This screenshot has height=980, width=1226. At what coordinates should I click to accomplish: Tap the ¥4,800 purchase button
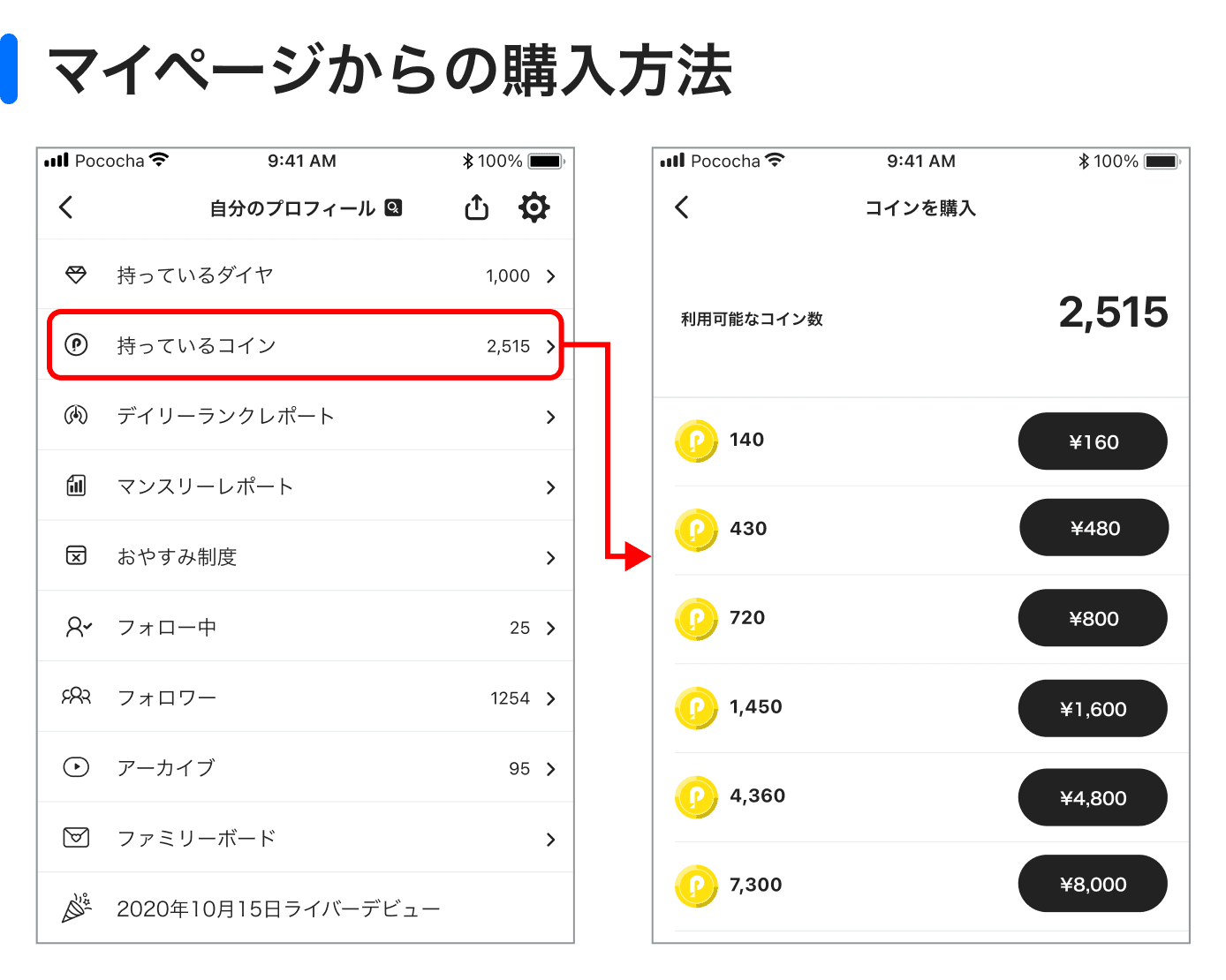pyautogui.click(x=1093, y=797)
